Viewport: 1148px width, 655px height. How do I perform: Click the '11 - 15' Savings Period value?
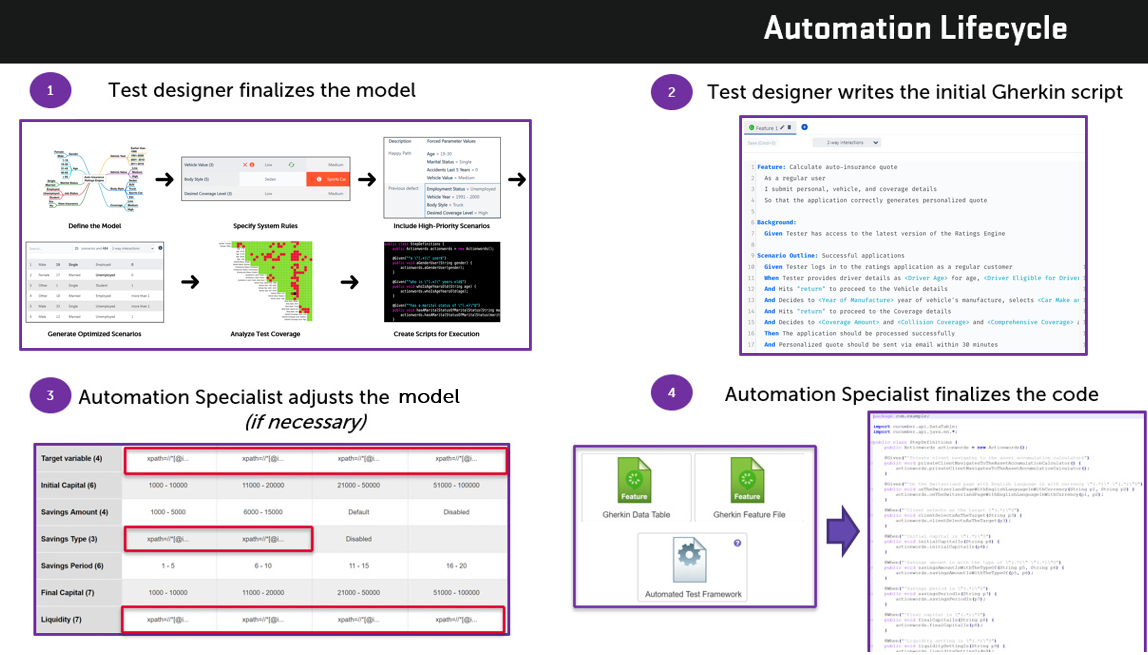point(359,566)
